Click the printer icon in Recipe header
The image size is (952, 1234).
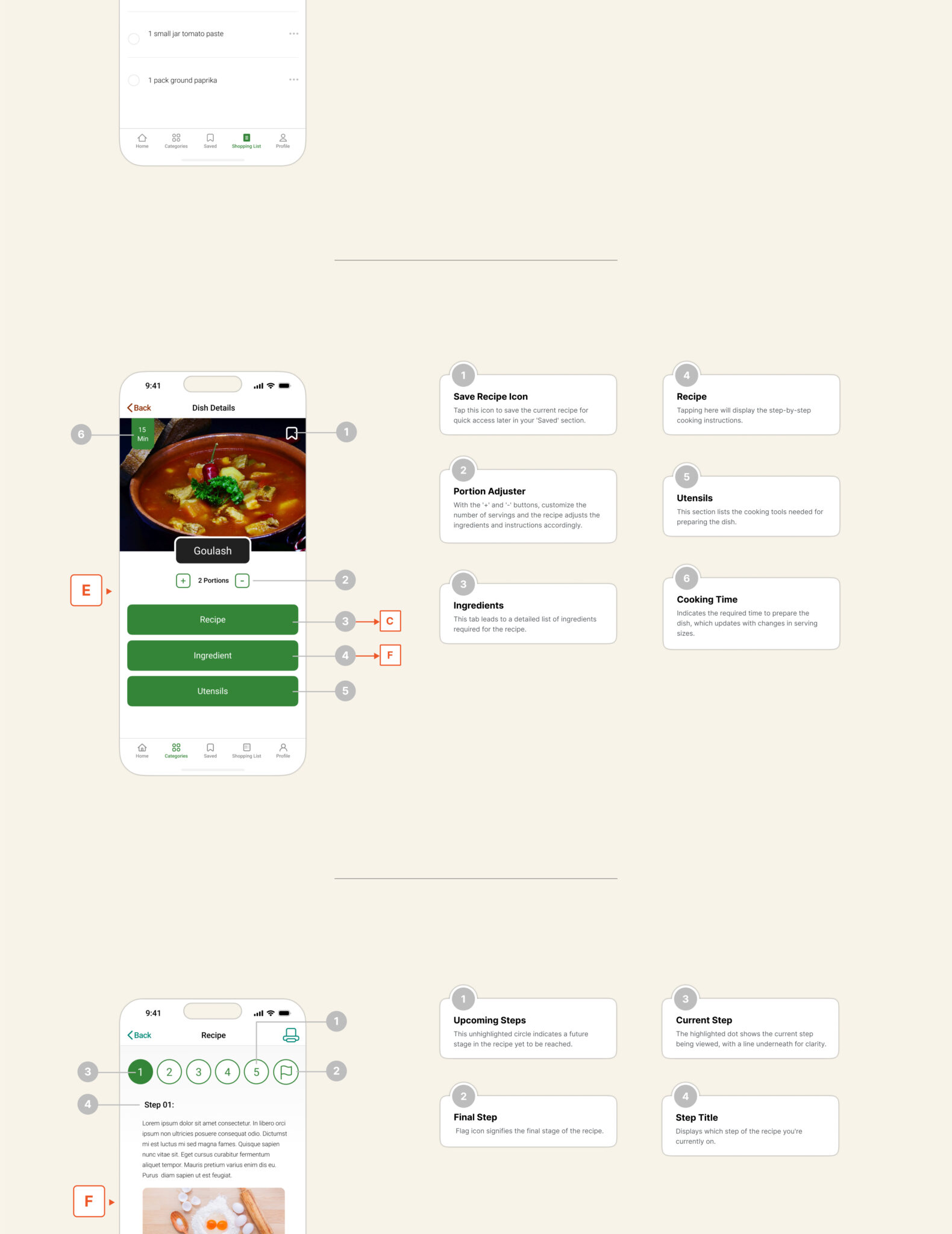pos(291,1035)
